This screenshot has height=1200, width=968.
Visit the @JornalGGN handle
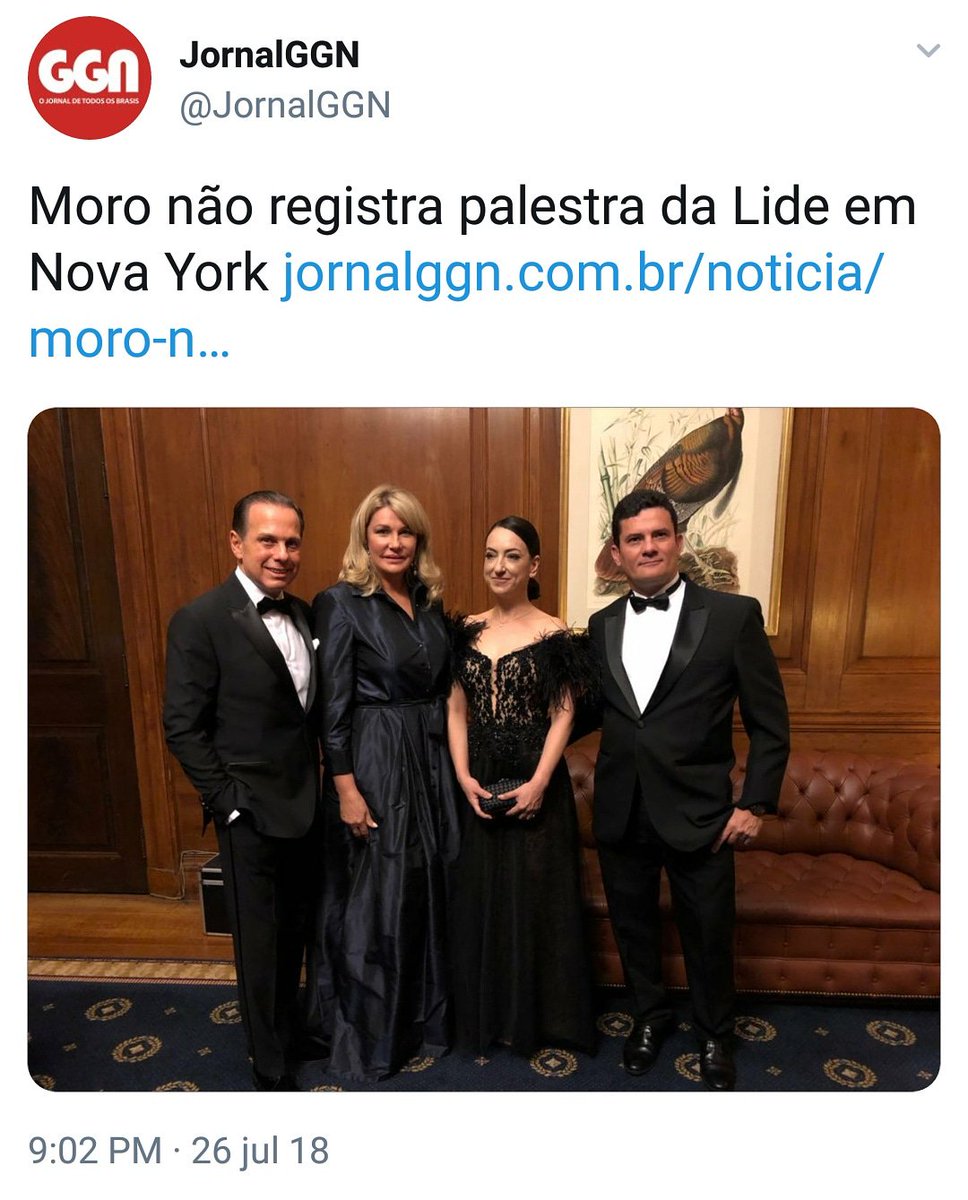284,105
